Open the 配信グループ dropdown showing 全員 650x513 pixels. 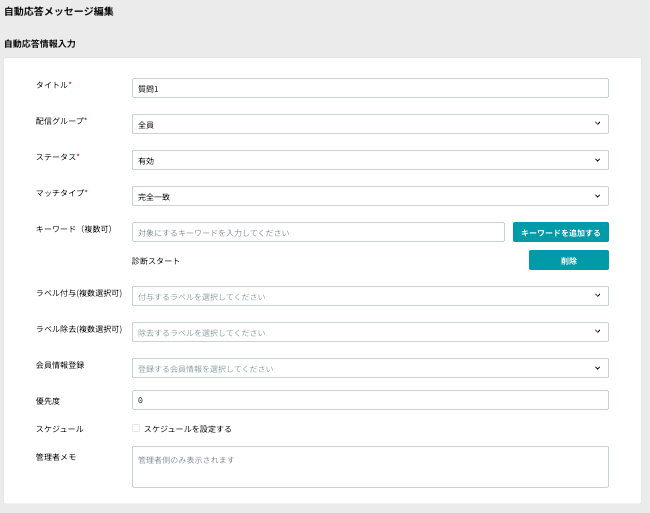[x=370, y=124]
